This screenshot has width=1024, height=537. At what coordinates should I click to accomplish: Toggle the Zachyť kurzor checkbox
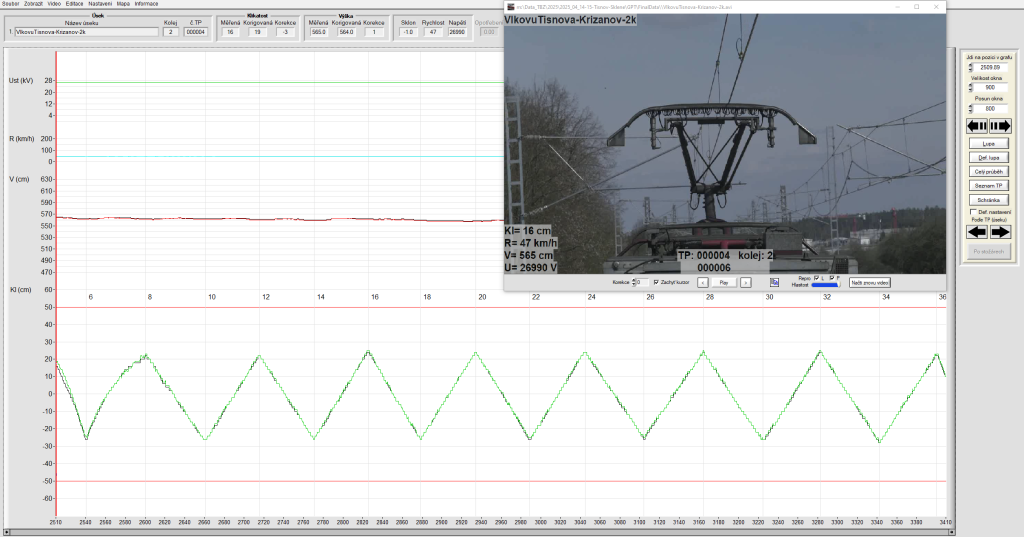(x=656, y=282)
